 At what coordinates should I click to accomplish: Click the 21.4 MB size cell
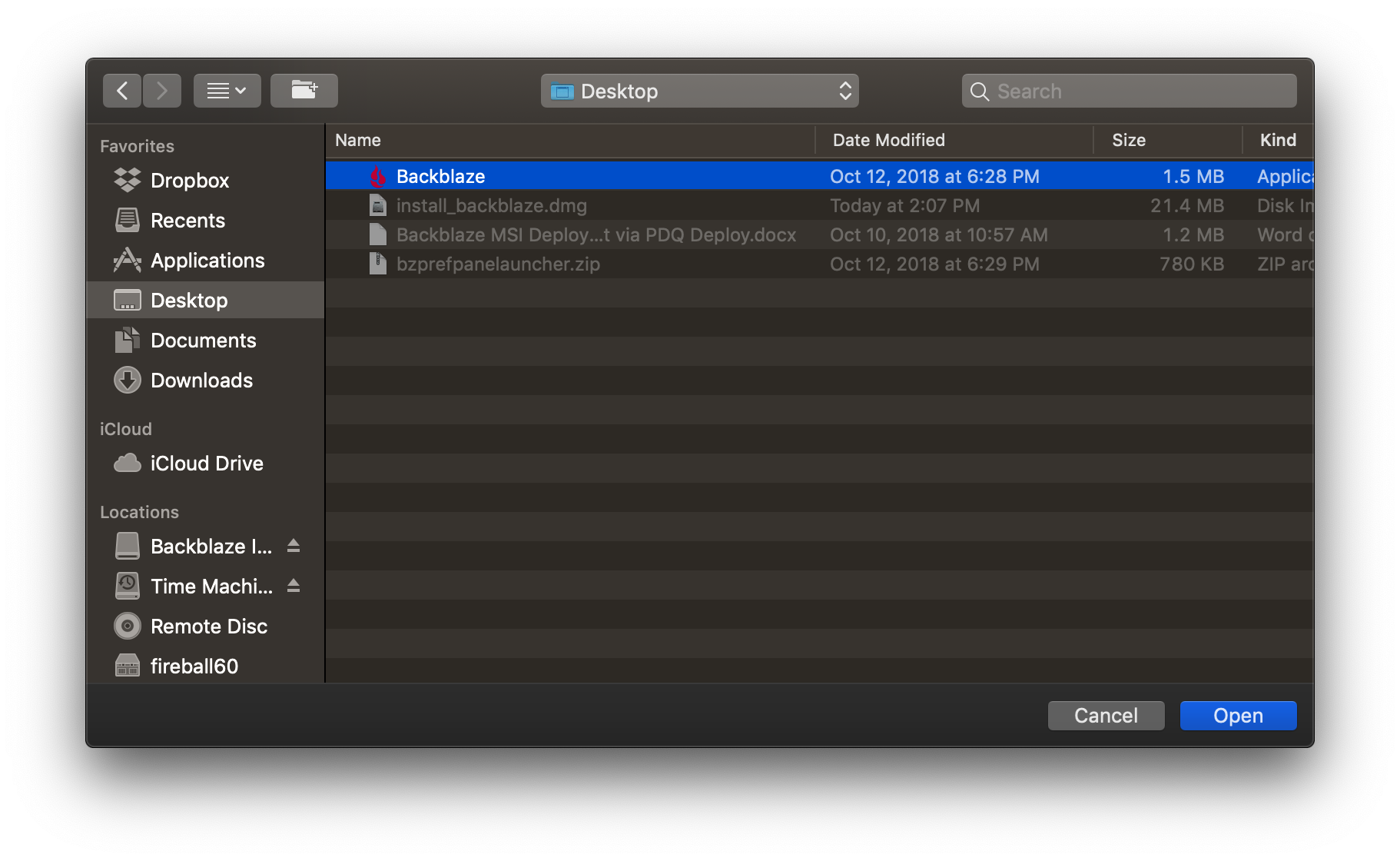(1187, 205)
